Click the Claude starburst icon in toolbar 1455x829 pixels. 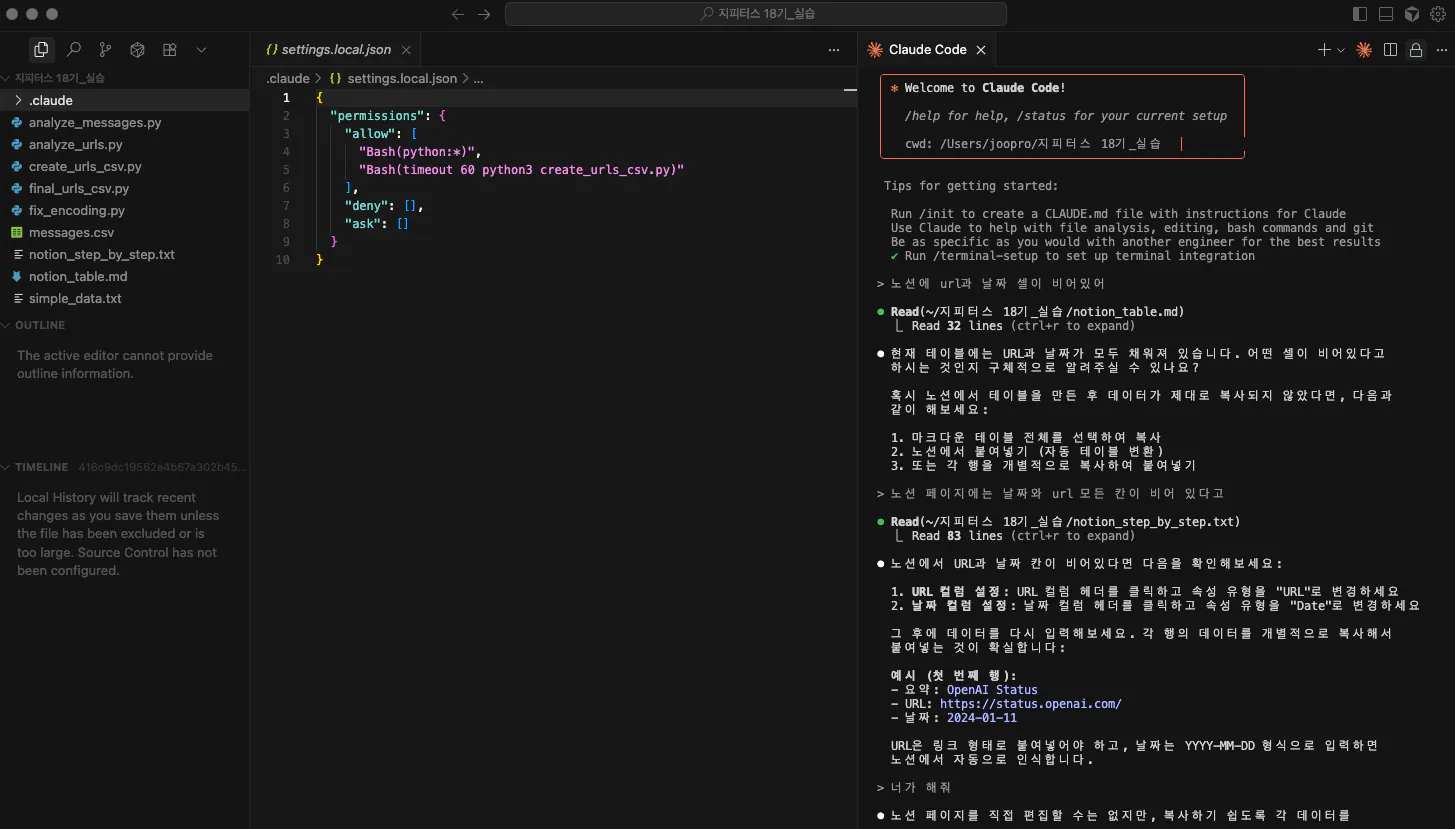coord(1364,49)
